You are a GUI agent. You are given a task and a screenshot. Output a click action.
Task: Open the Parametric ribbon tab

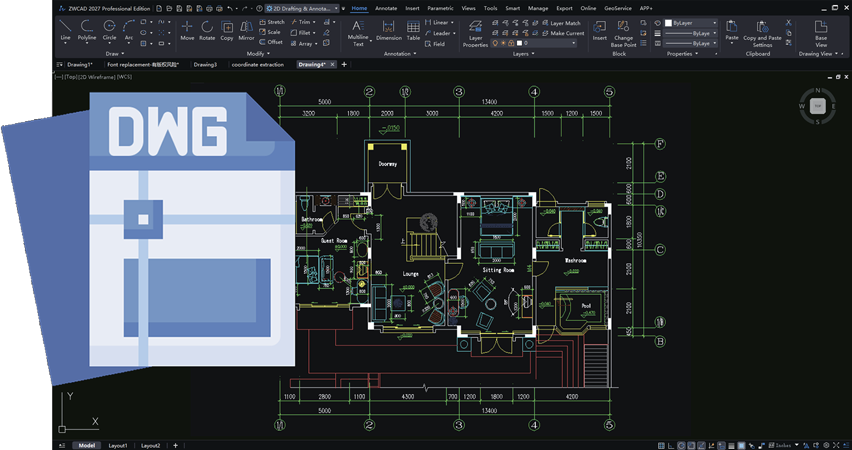440,9
